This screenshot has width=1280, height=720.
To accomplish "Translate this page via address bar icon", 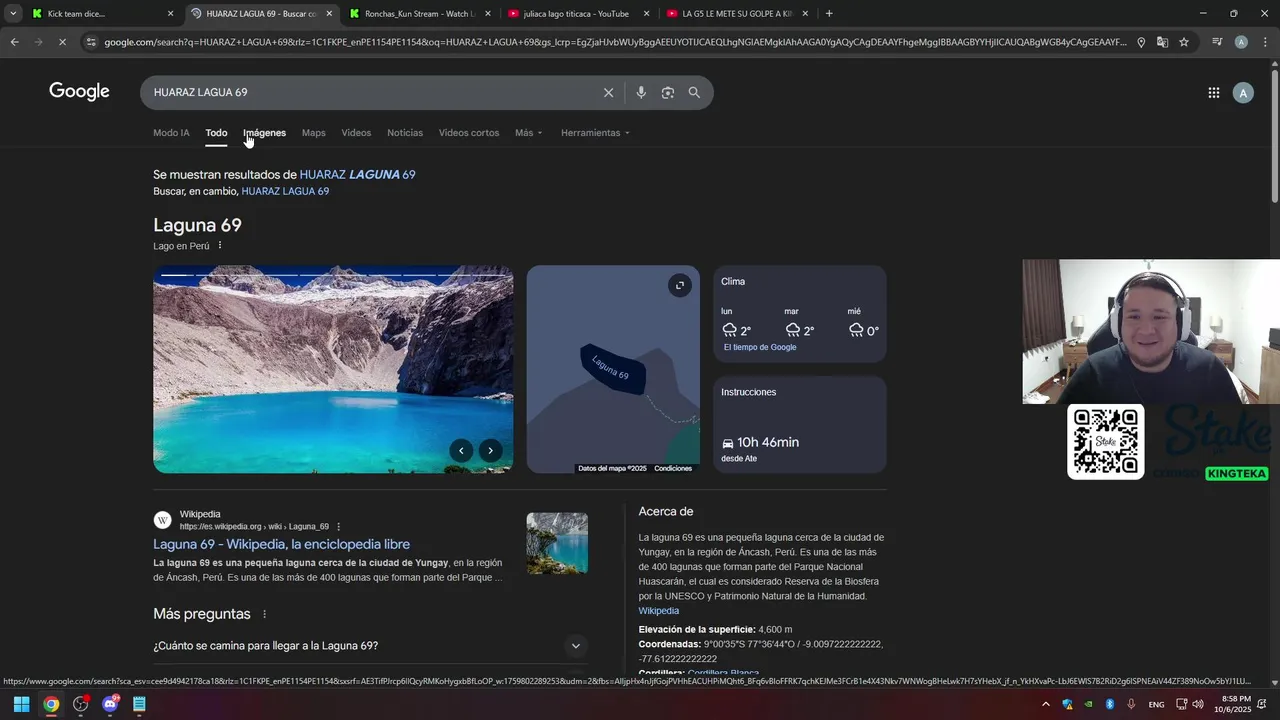I will pyautogui.click(x=1162, y=42).
